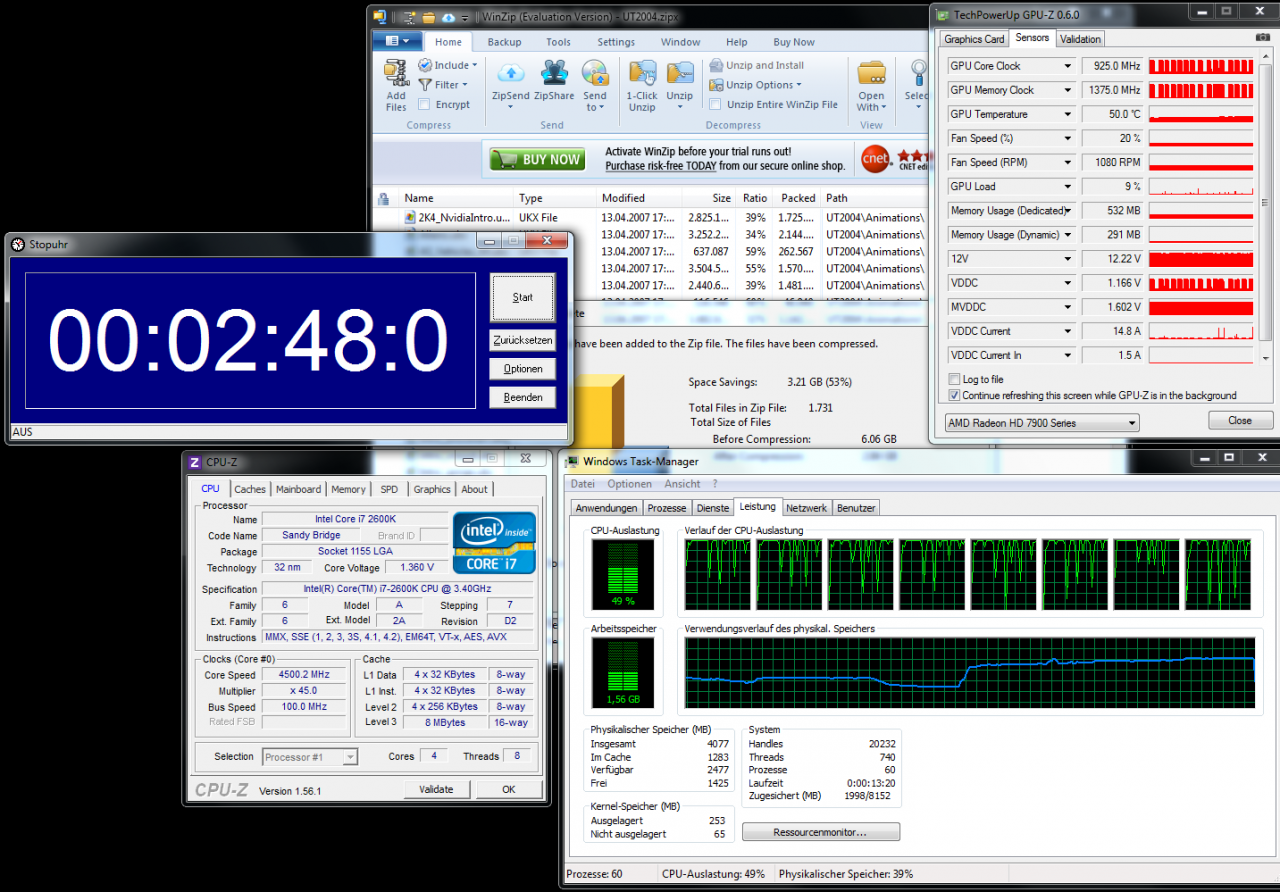Switch to the Graphics Card tab in GPU-Z
The width and height of the screenshot is (1280, 892).
pos(974,39)
